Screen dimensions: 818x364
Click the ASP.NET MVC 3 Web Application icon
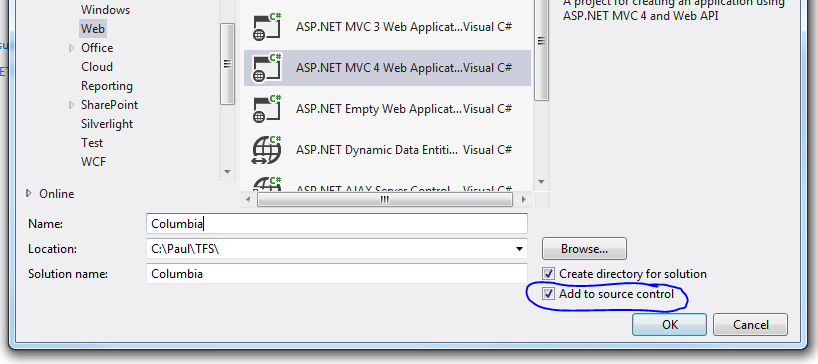tap(267, 27)
